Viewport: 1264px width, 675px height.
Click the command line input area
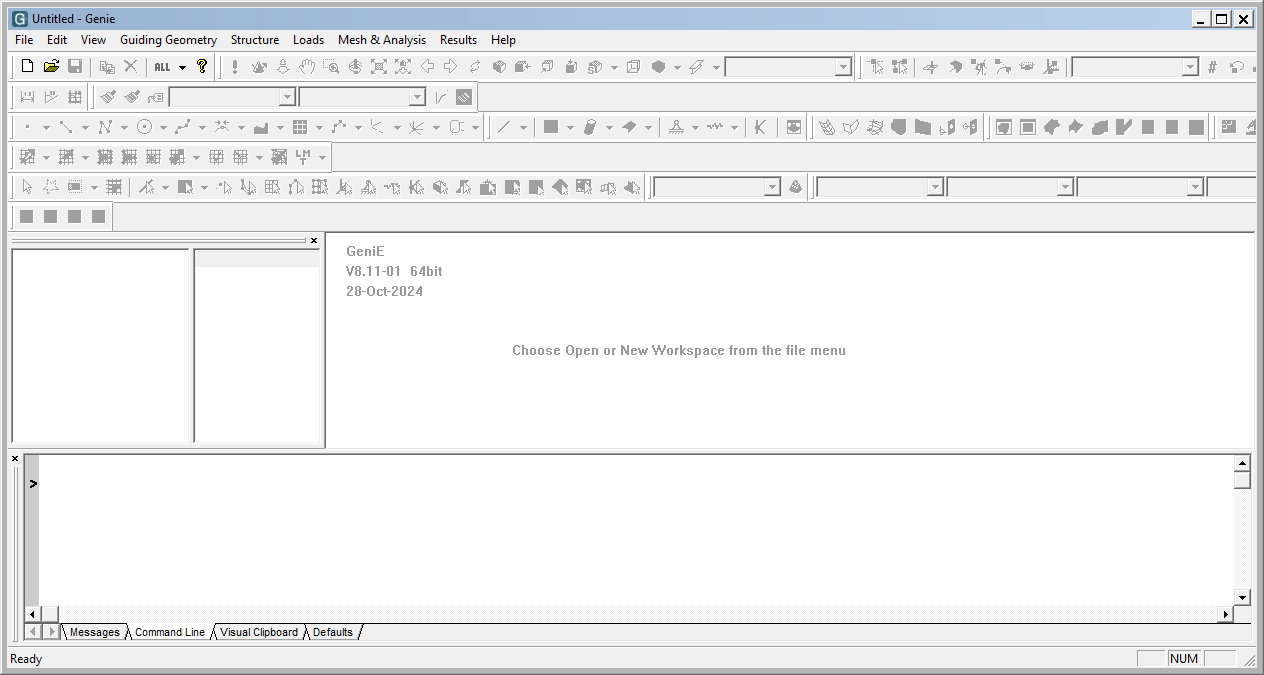point(634,529)
